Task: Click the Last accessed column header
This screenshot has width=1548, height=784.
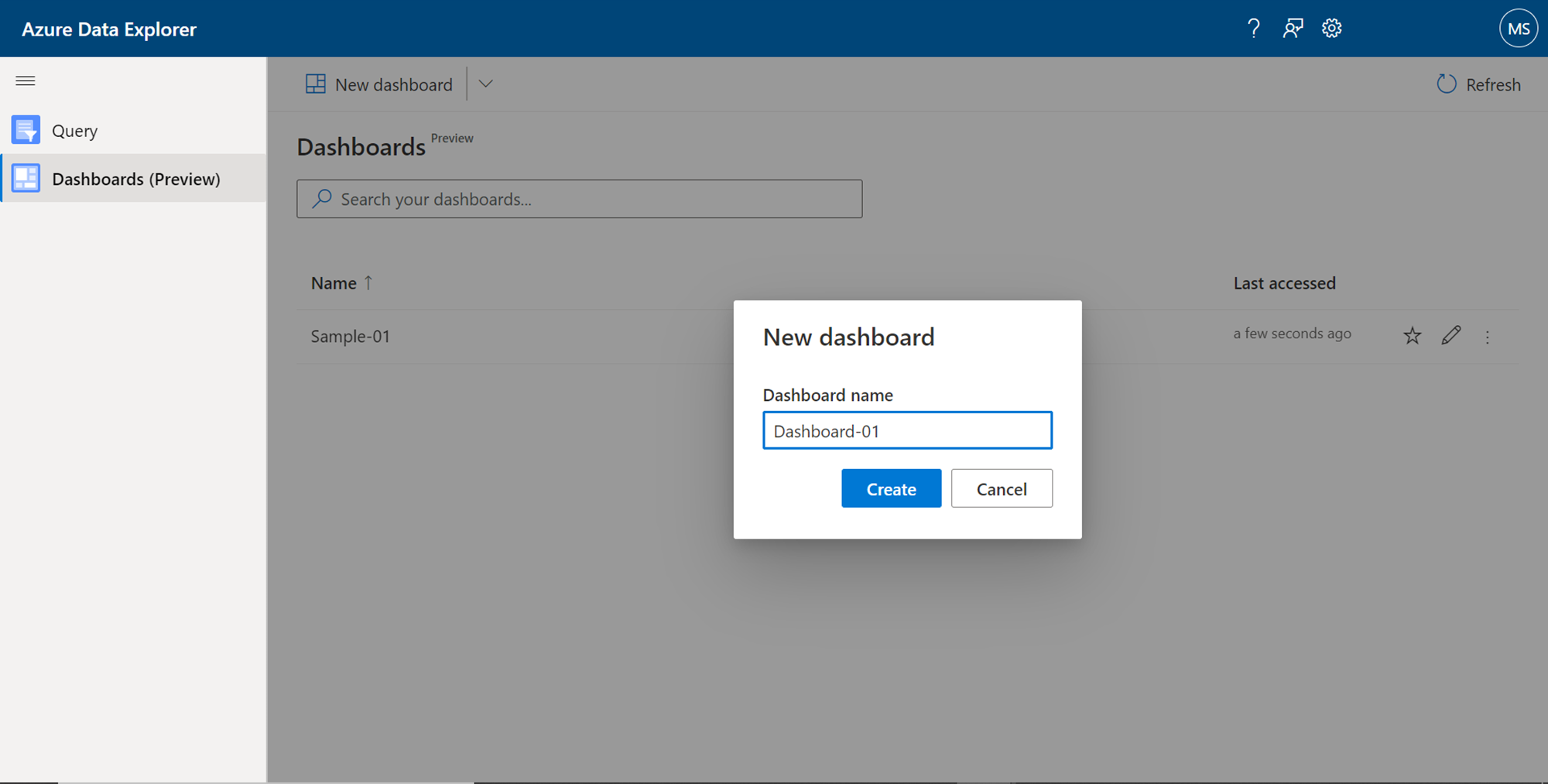Action: (x=1284, y=283)
